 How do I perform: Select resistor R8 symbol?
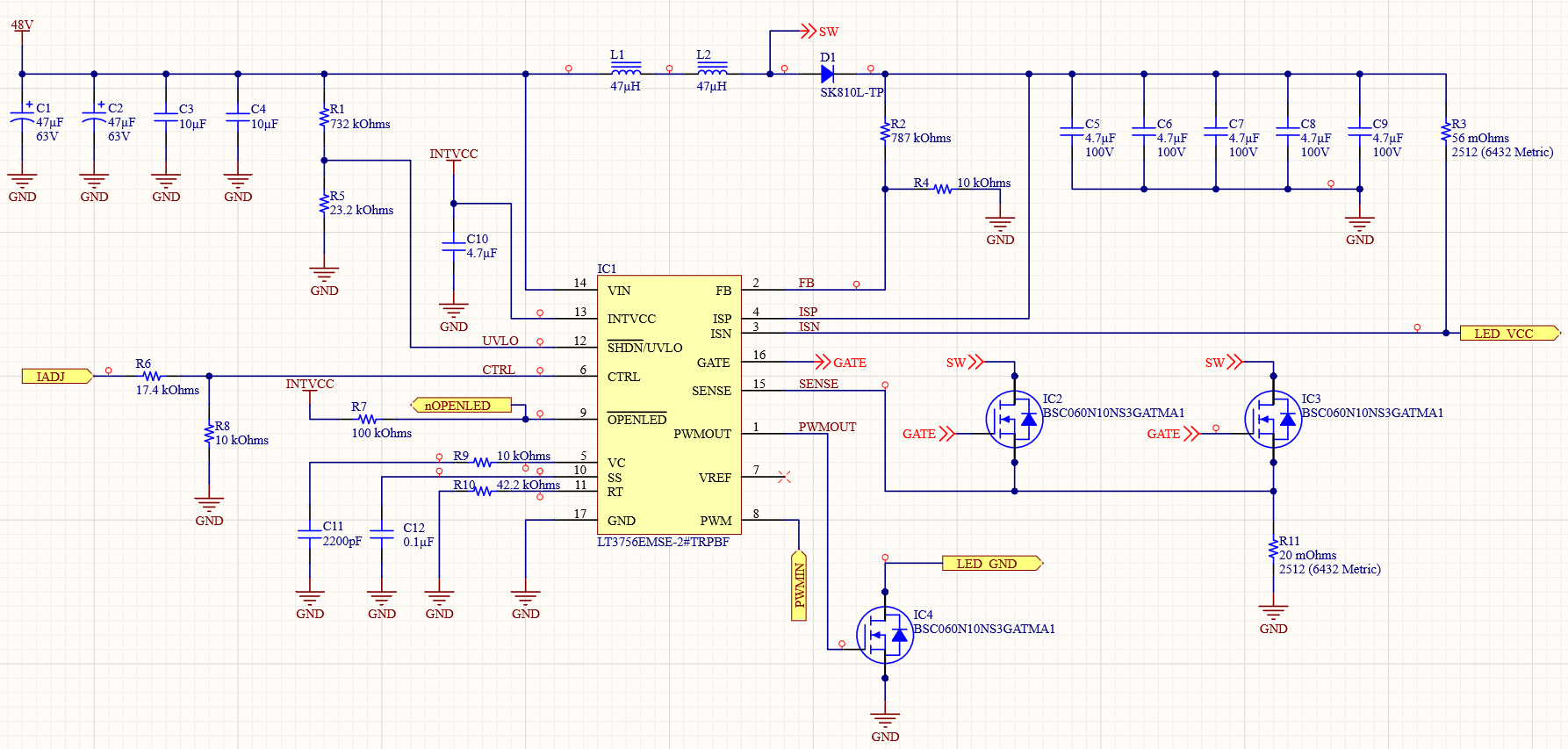click(209, 434)
